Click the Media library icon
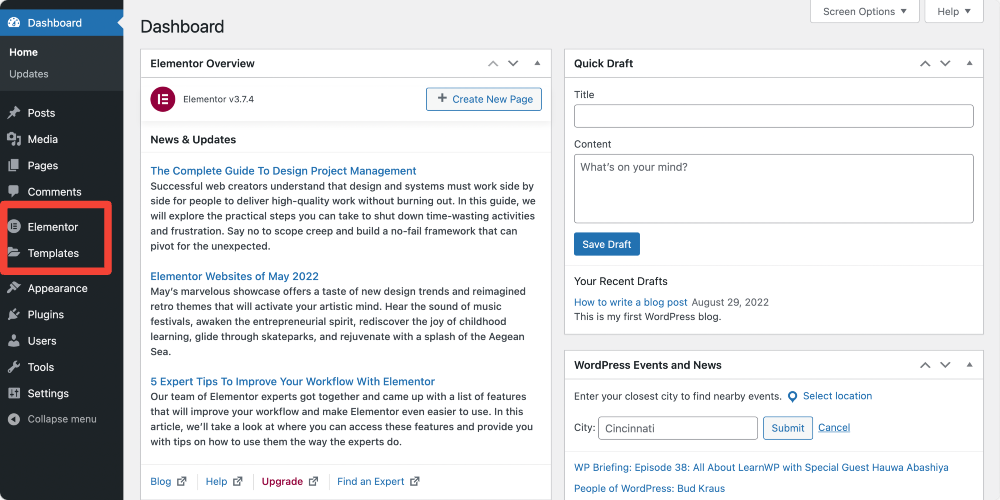This screenshot has height=500, width=1000. (13, 139)
